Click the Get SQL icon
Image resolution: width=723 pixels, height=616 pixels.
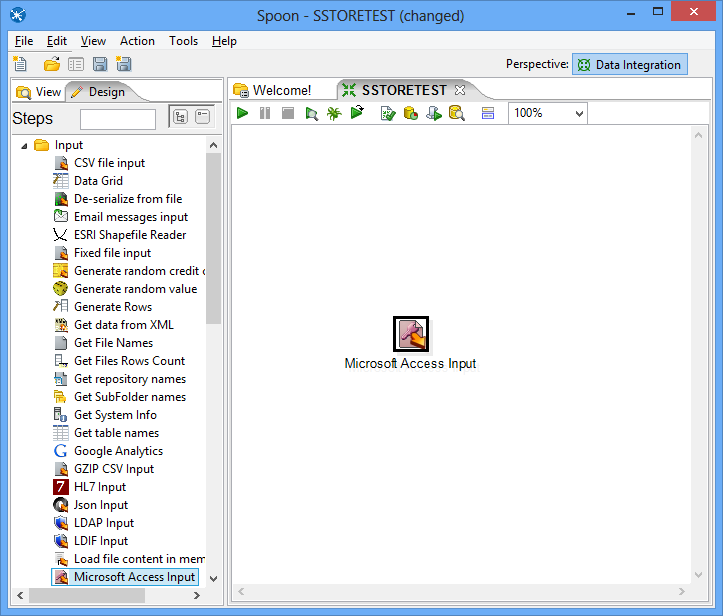pyautogui.click(x=434, y=113)
